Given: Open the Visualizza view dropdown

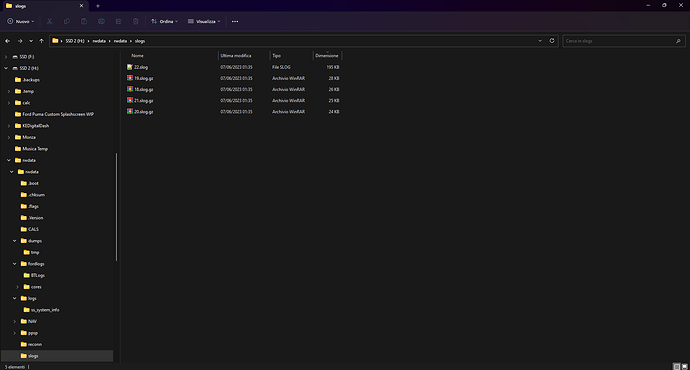Looking at the screenshot, I should coord(204,21).
